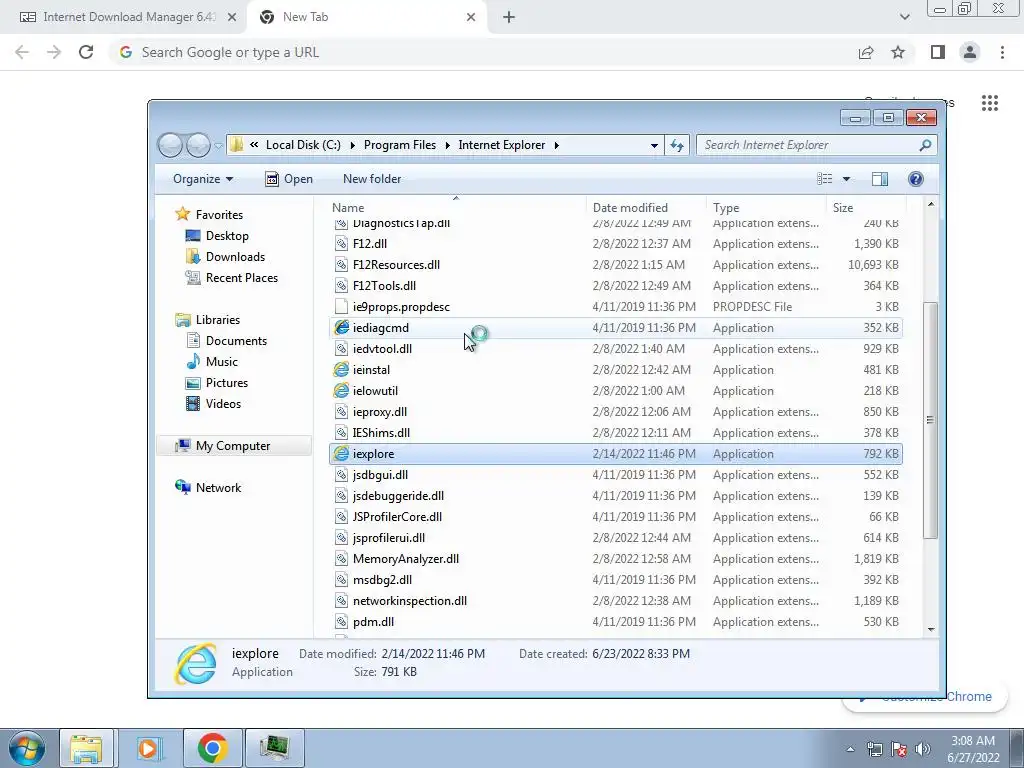Show hidden tray icons arrow
This screenshot has height=768, width=1024.
point(850,749)
